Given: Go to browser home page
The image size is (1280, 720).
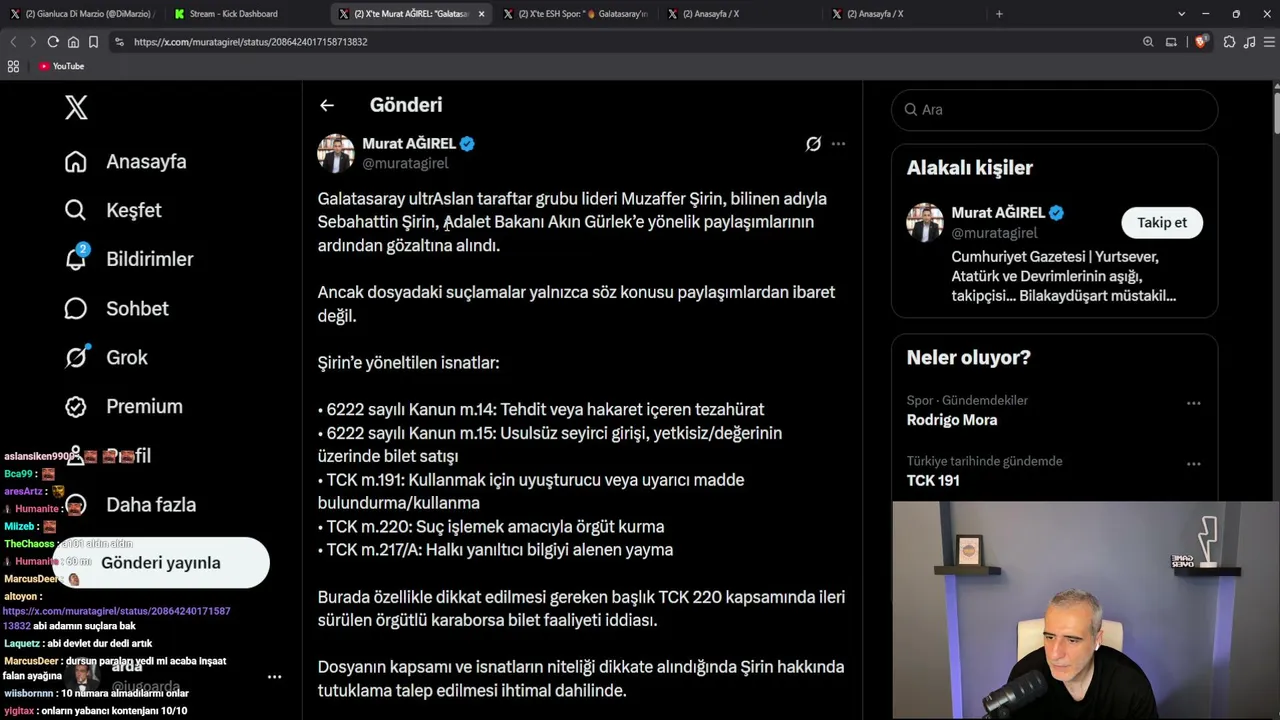Looking at the screenshot, I should click(x=73, y=42).
